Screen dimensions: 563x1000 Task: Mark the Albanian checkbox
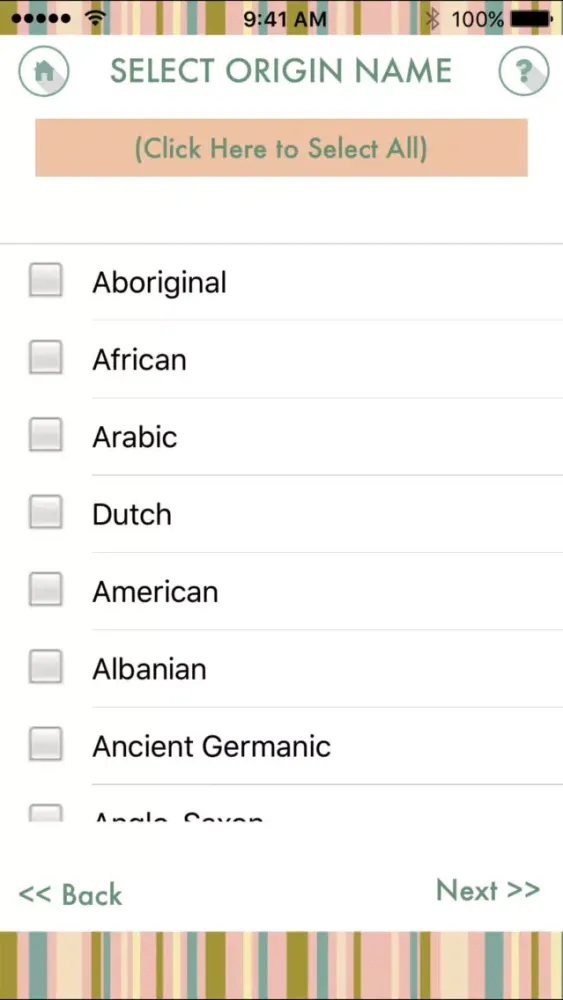click(45, 667)
